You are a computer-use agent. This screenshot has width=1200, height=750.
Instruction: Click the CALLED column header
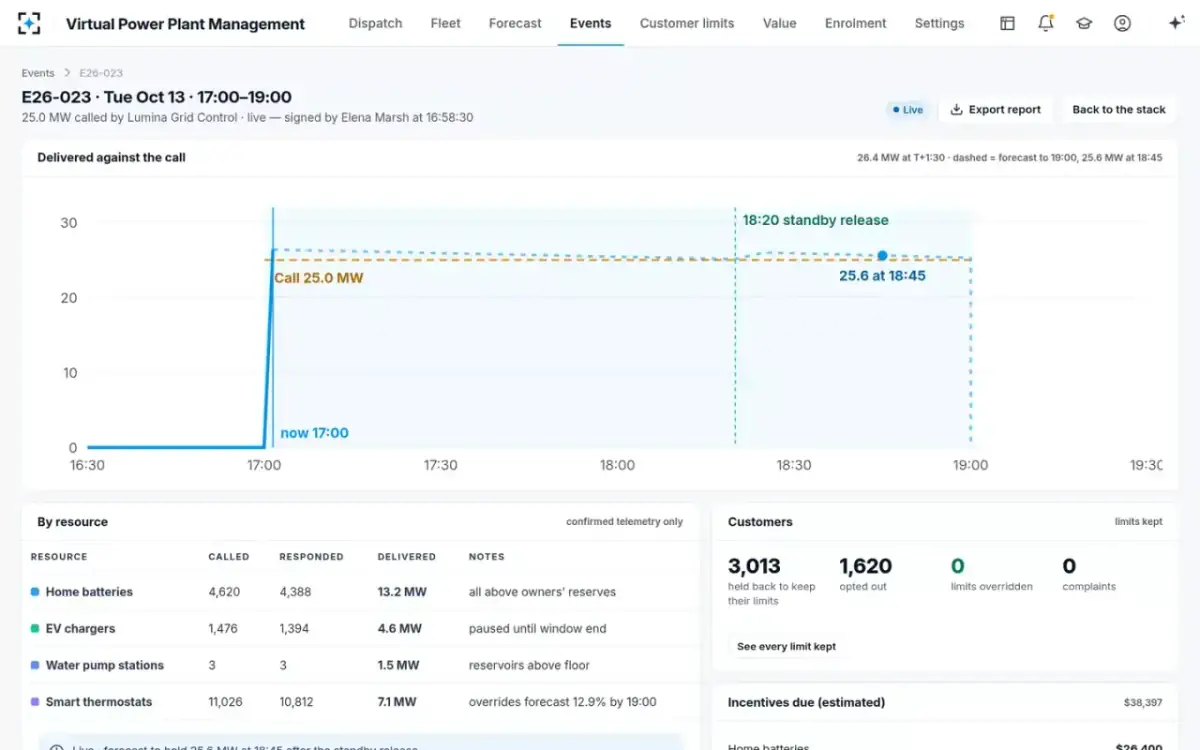click(x=229, y=557)
